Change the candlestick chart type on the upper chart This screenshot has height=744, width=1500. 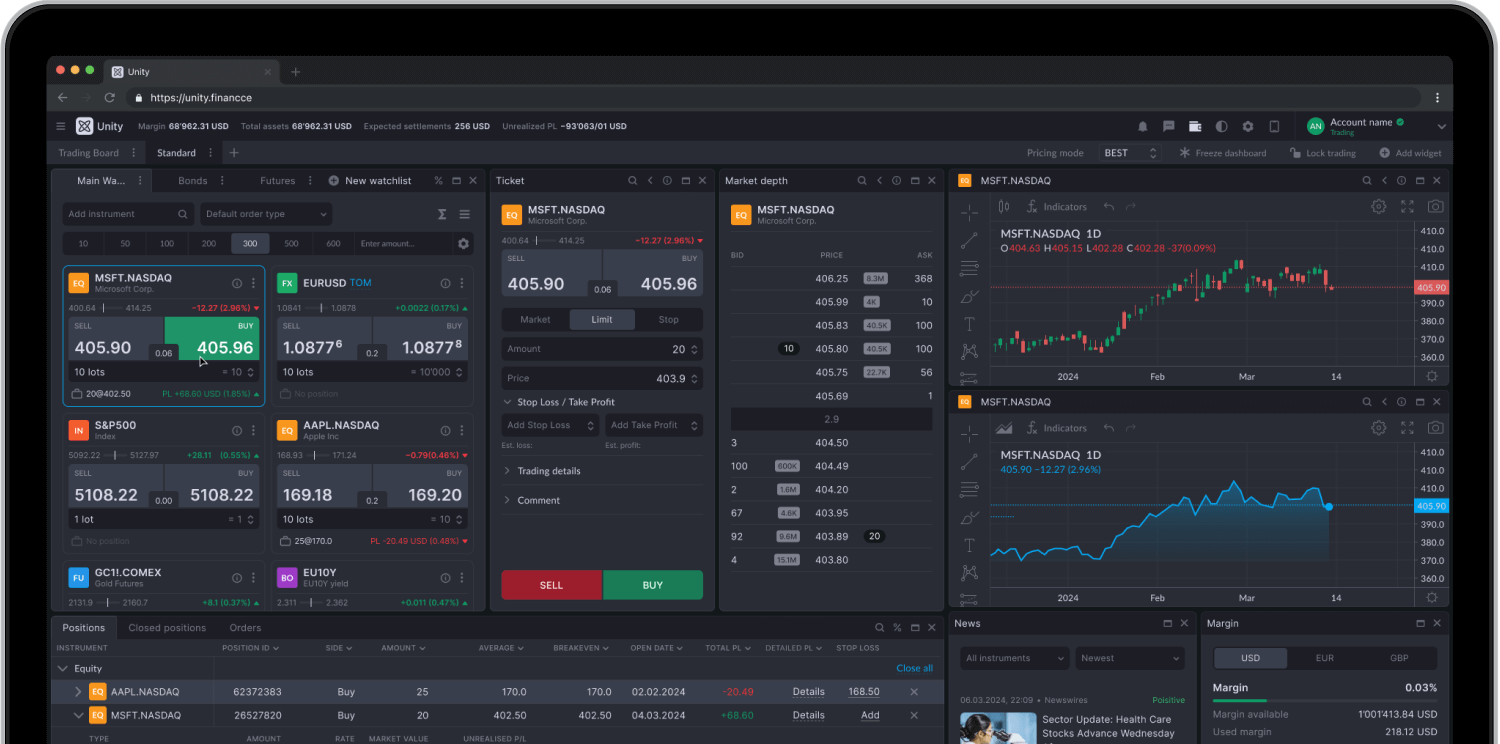(x=1004, y=207)
